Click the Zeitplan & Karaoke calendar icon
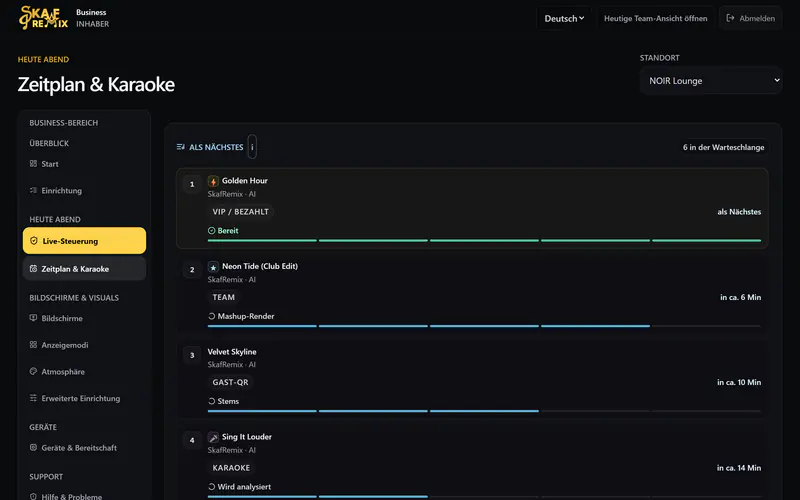Image resolution: width=800 pixels, height=500 pixels. point(33,269)
